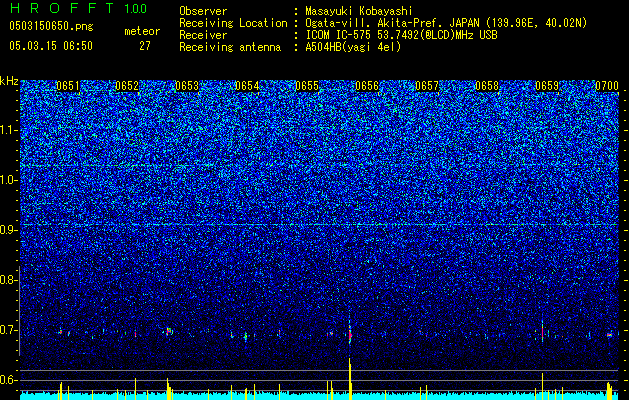Viewport: 629px width, 400px height.
Task: Click the 0654 time marker
Action: point(247,86)
